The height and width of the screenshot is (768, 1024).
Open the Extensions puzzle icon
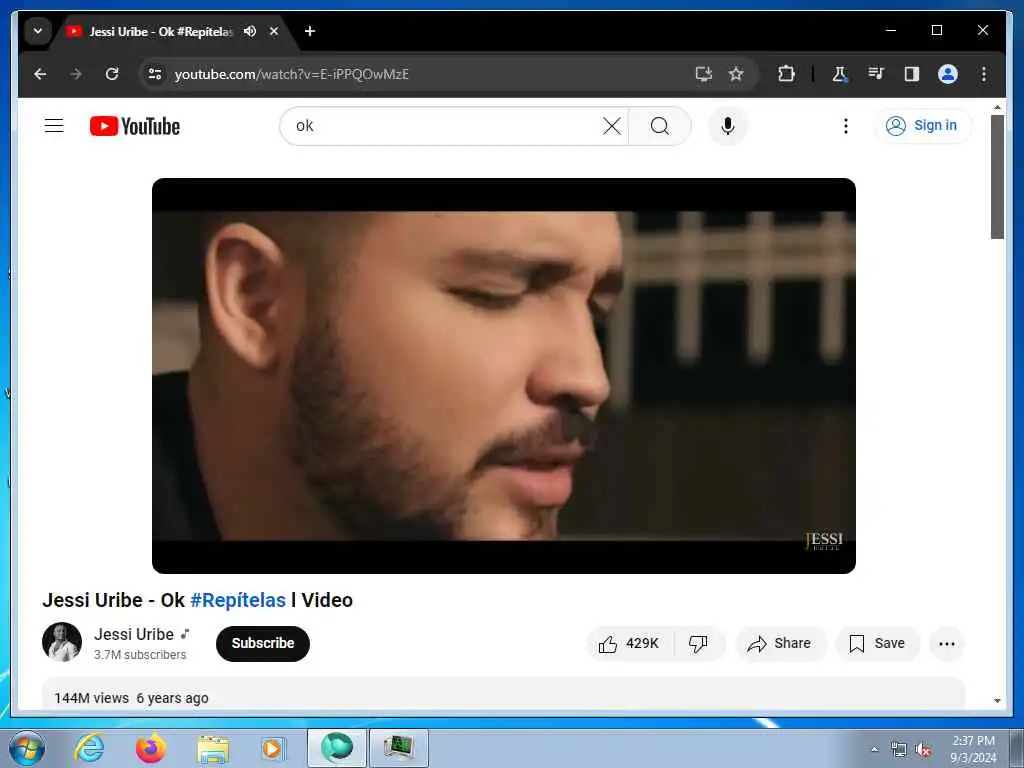pyautogui.click(x=786, y=74)
